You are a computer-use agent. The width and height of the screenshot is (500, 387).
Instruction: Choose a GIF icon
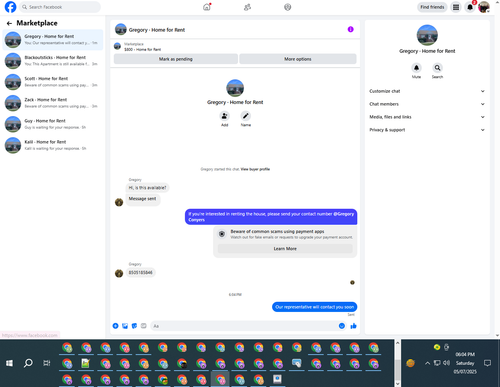[144, 326]
